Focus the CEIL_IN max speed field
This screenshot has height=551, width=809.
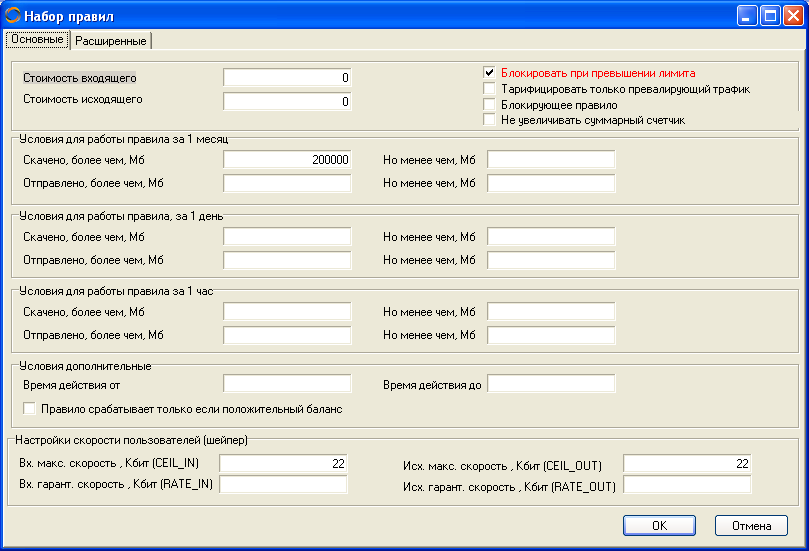click(283, 463)
